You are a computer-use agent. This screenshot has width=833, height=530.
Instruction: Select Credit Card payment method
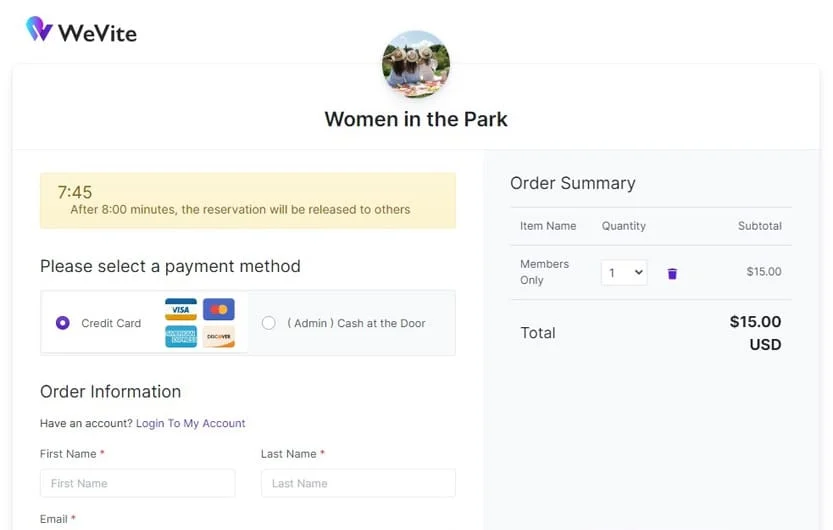click(63, 323)
